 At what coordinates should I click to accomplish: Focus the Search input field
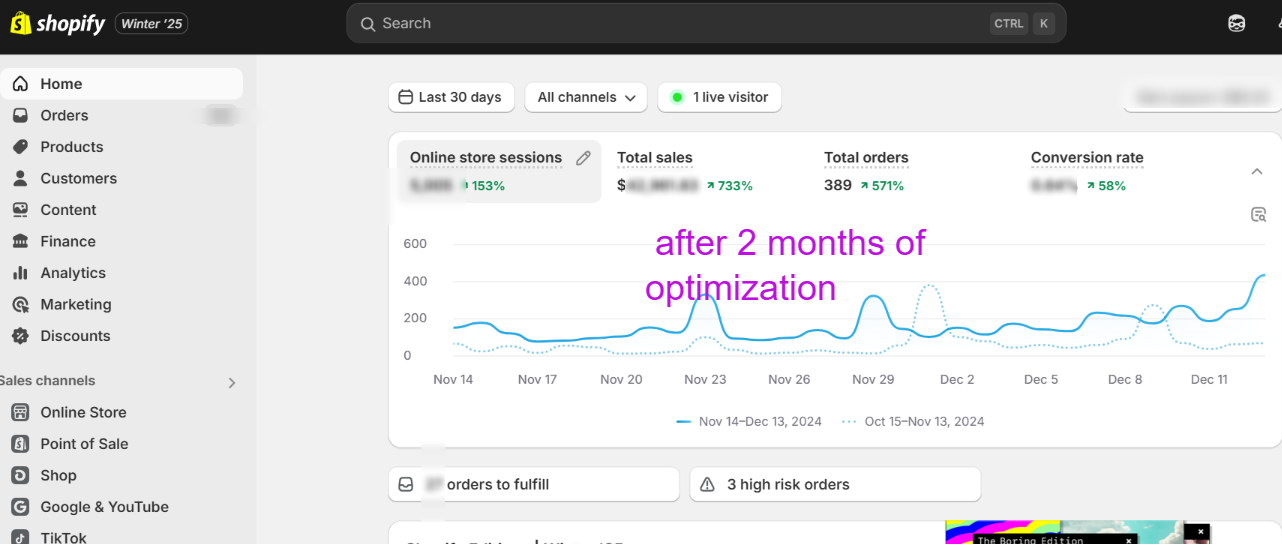coord(706,23)
